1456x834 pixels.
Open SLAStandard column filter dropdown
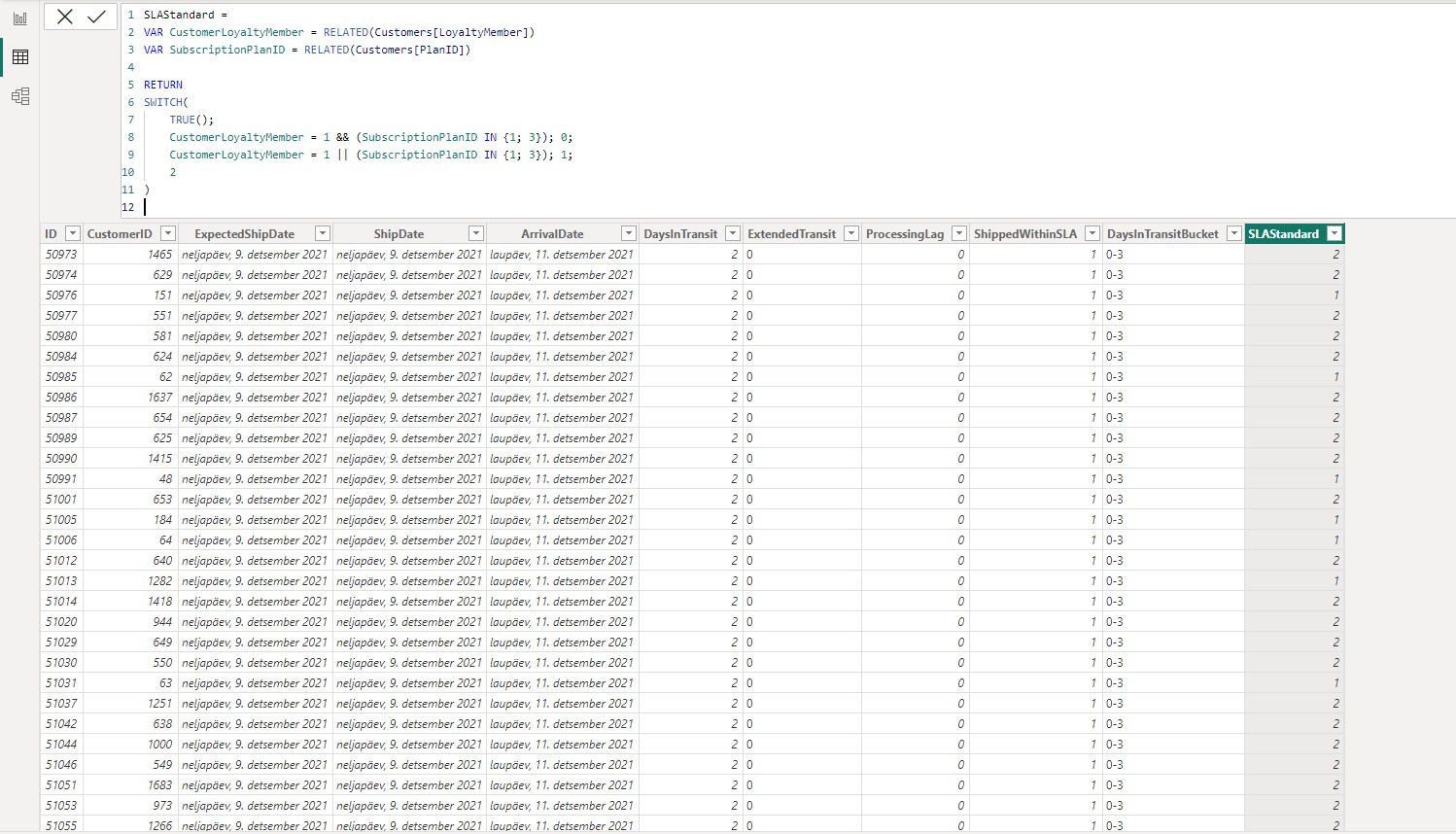tap(1335, 233)
